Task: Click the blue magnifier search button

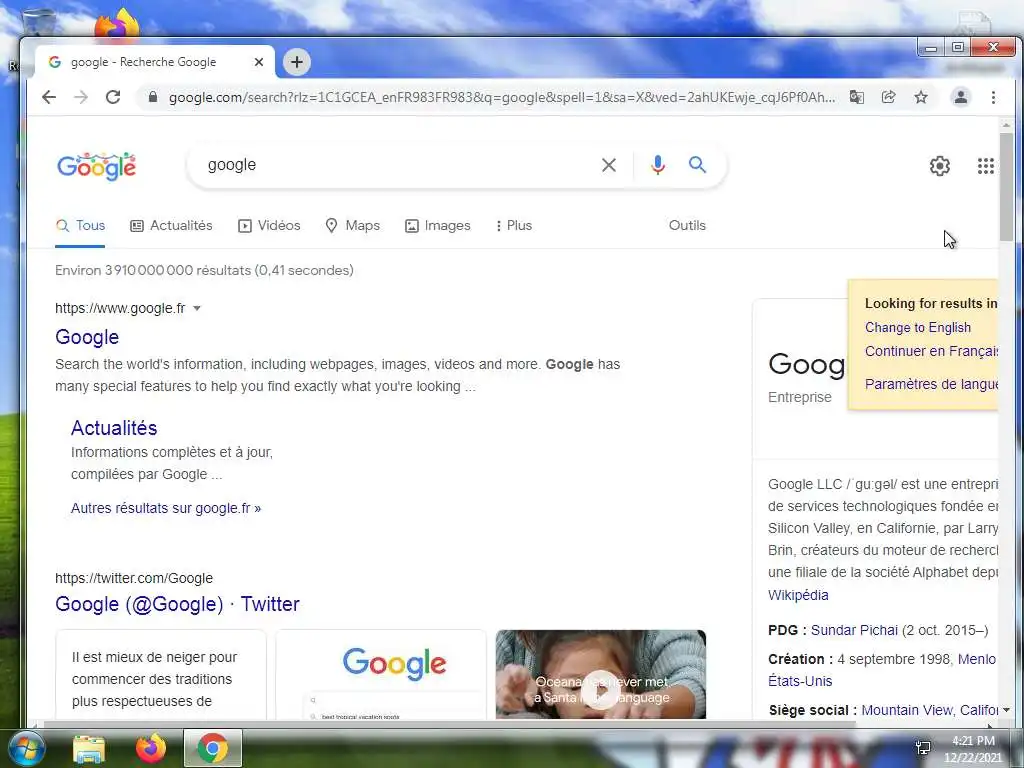Action: (x=697, y=165)
